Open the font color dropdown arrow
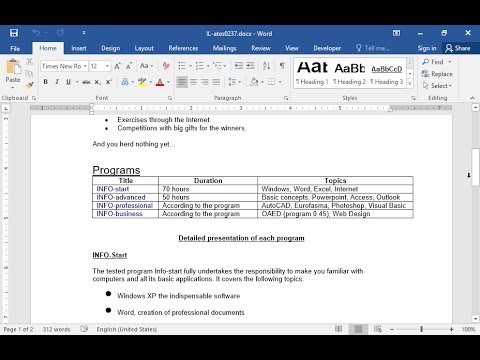The width and height of the screenshot is (480, 360). 168,82
